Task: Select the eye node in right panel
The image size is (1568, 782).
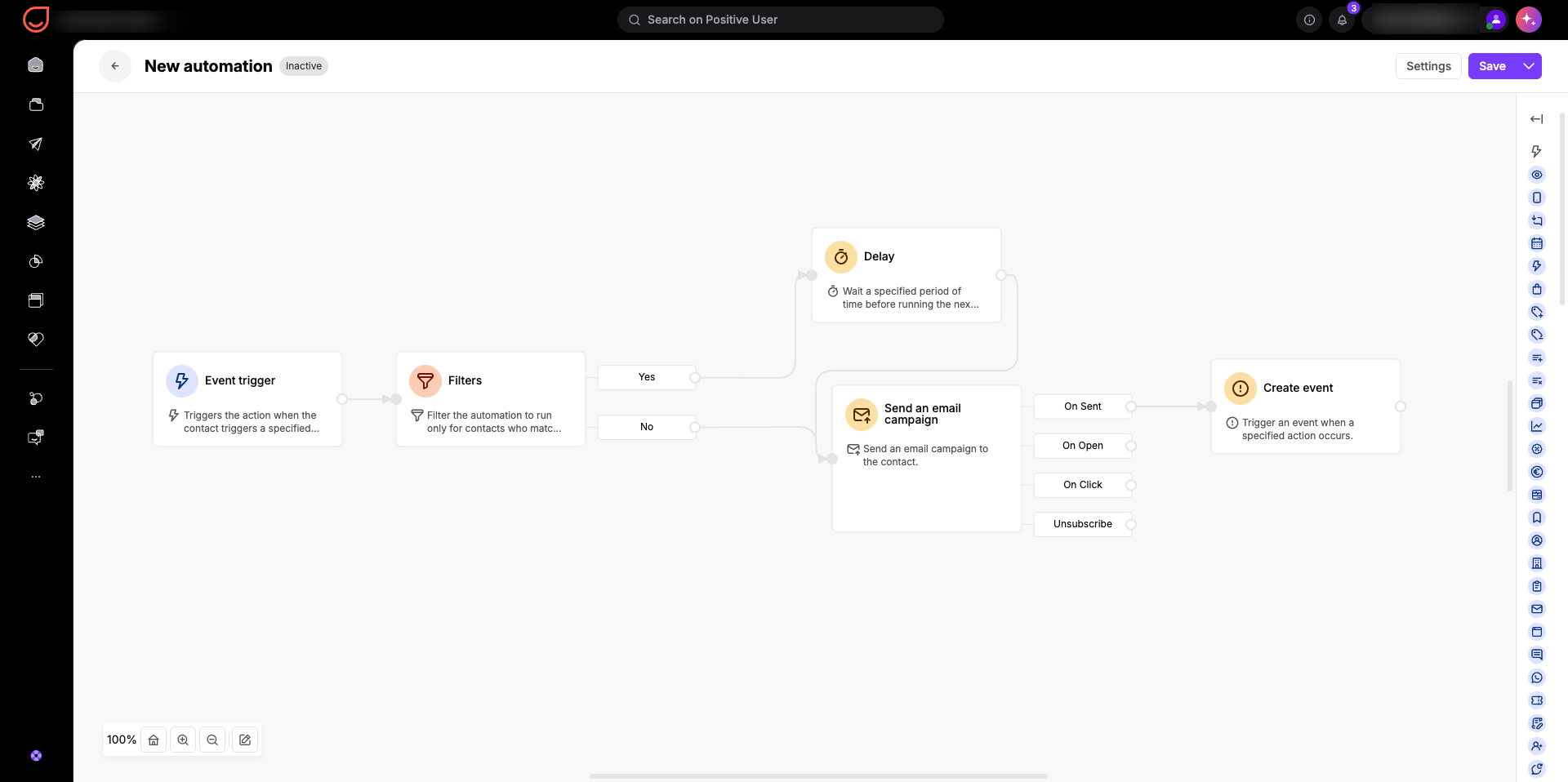Action: click(x=1537, y=175)
